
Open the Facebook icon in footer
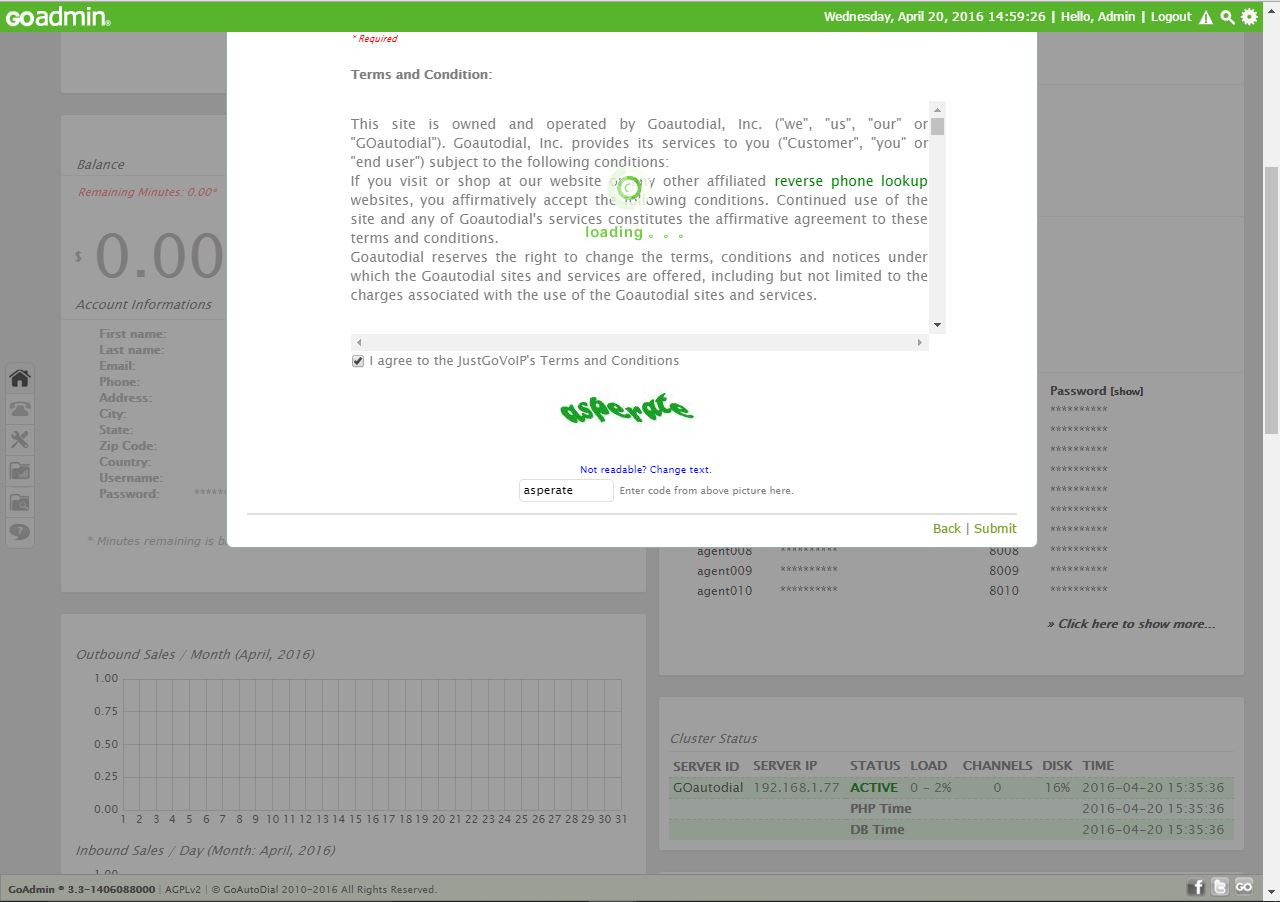tap(1196, 887)
